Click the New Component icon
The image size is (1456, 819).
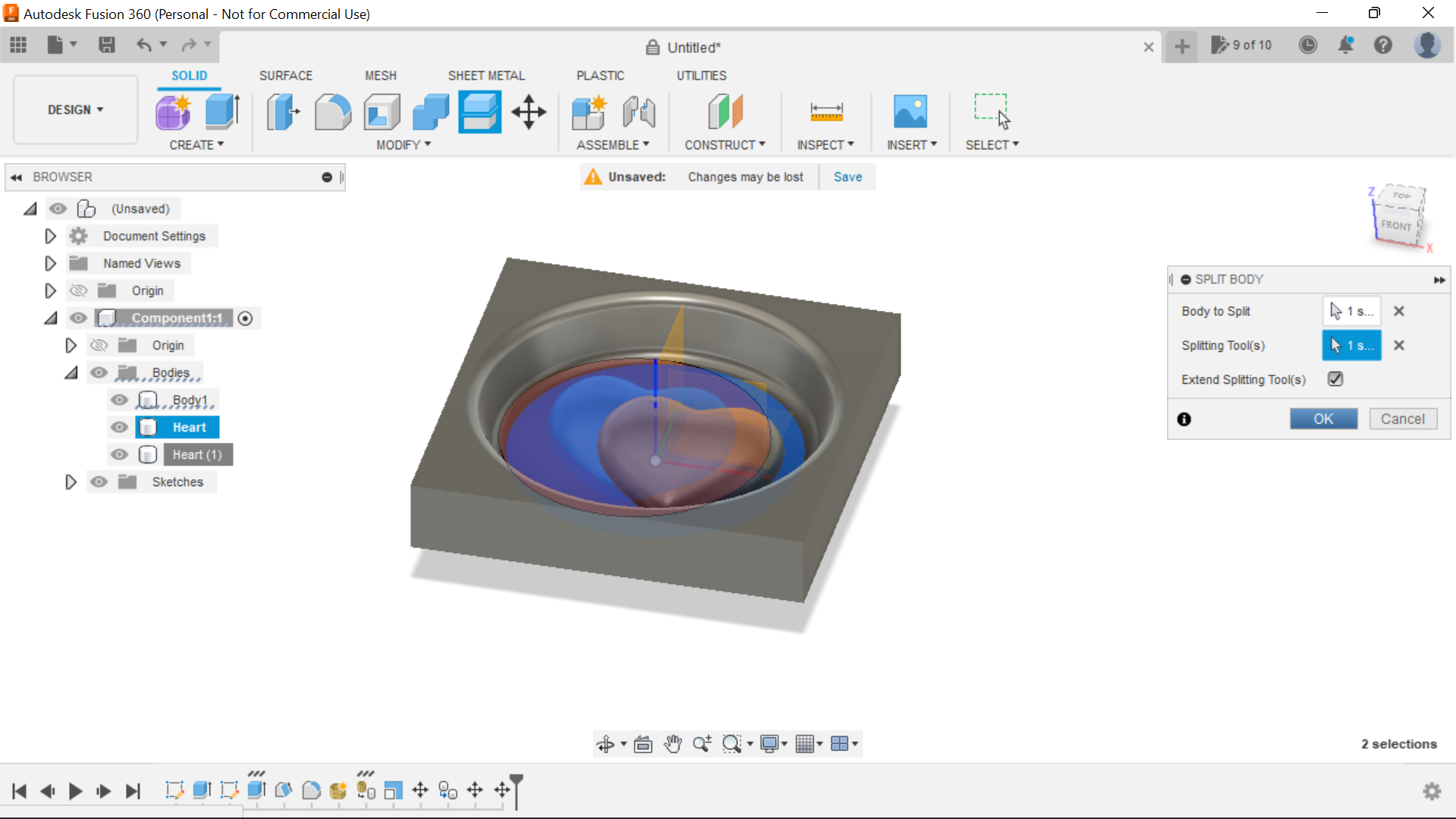click(590, 111)
